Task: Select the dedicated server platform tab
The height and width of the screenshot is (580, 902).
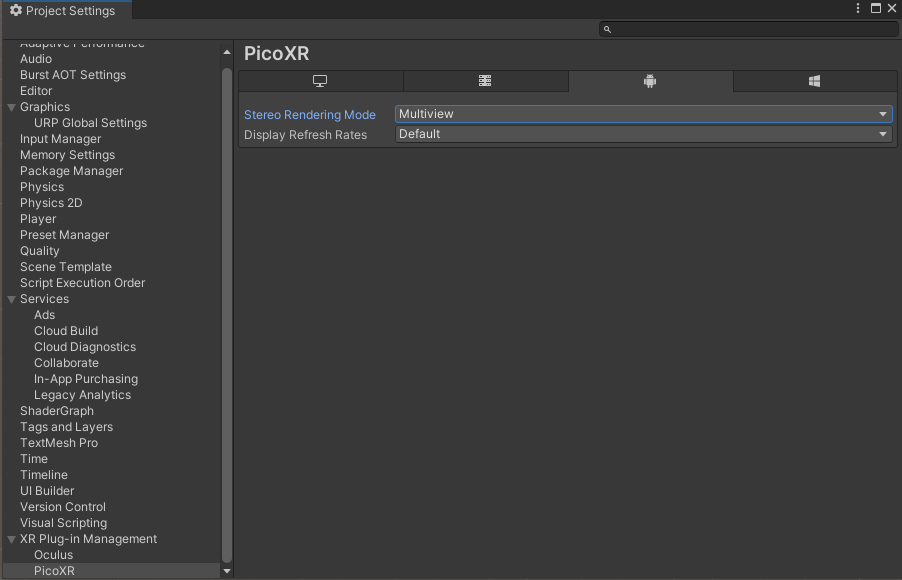Action: [x=485, y=82]
